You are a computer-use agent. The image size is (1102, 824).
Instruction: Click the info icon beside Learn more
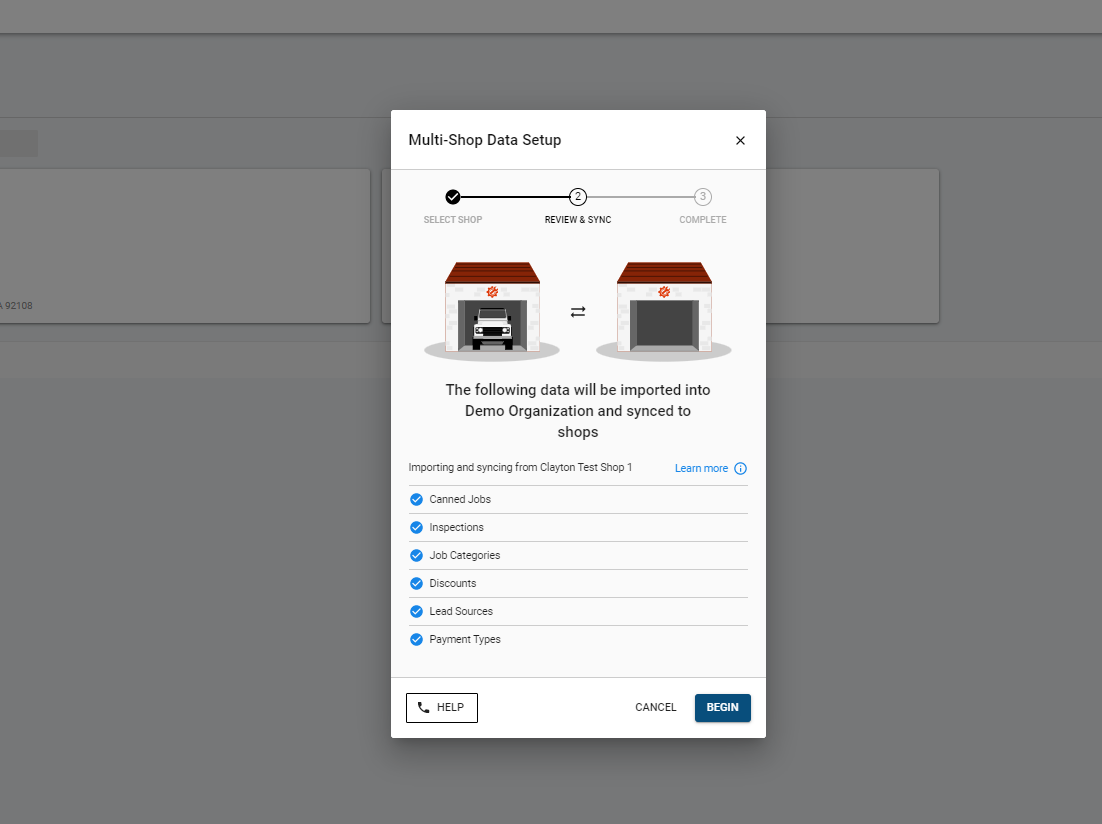click(x=740, y=468)
